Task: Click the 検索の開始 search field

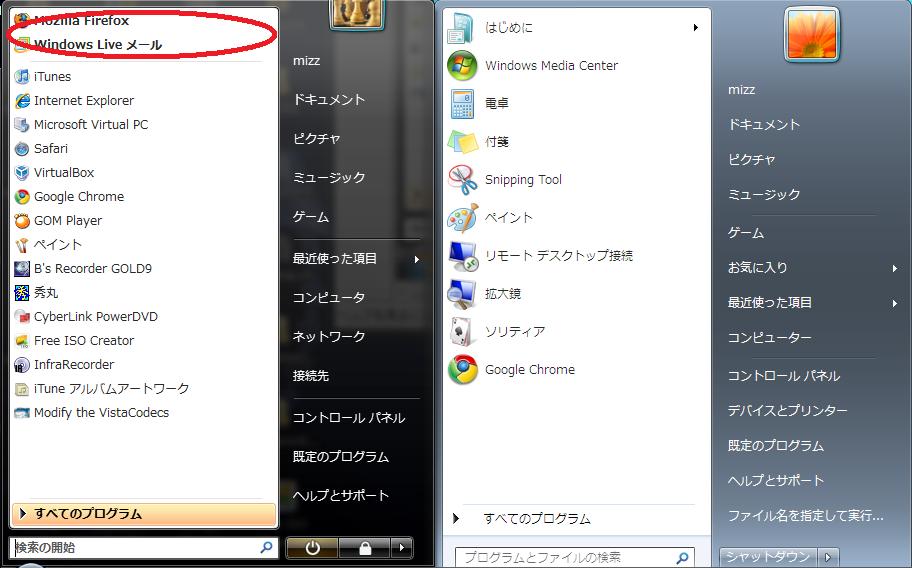Action: 143,548
